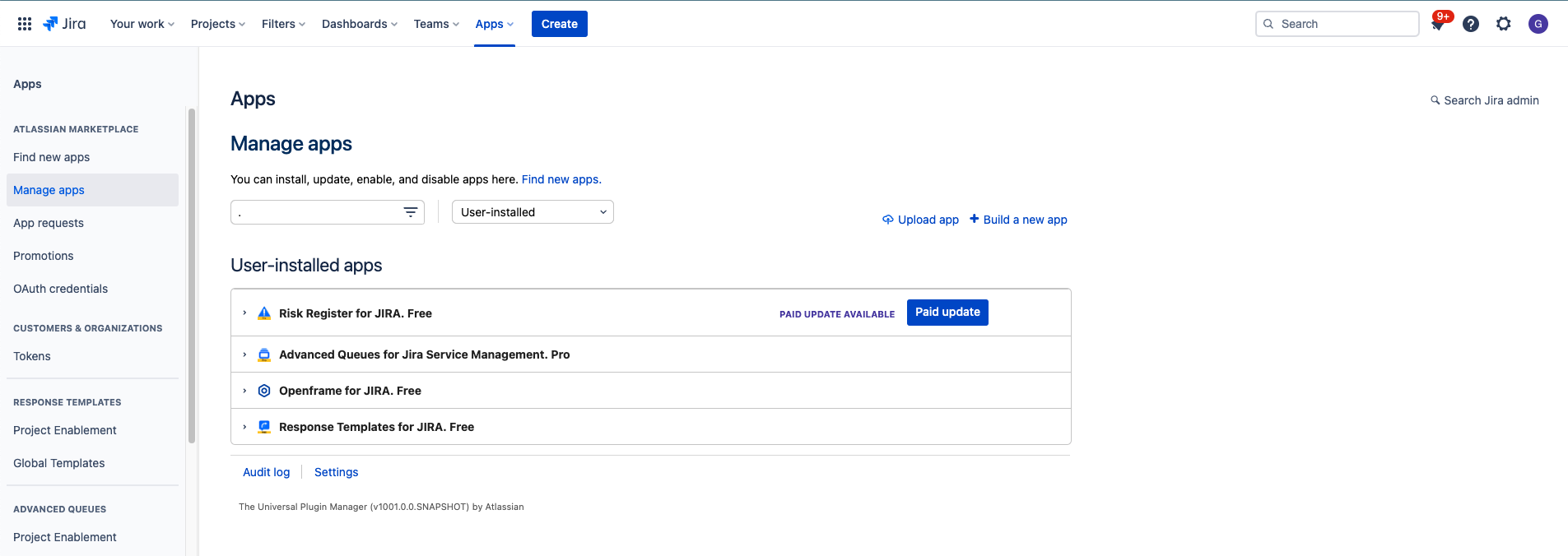Select Find new apps in sidebar
Viewport: 1568px width, 556px height.
click(x=52, y=157)
